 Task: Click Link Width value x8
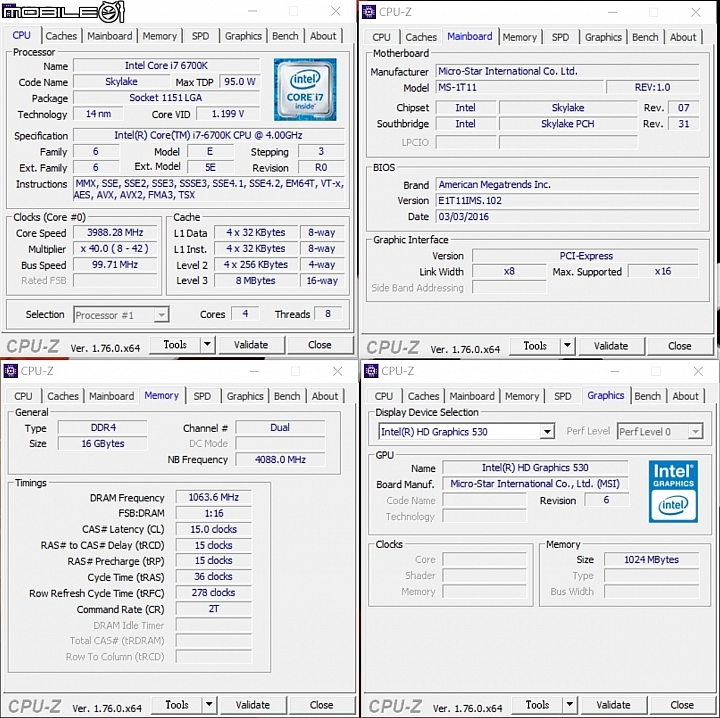(509, 271)
